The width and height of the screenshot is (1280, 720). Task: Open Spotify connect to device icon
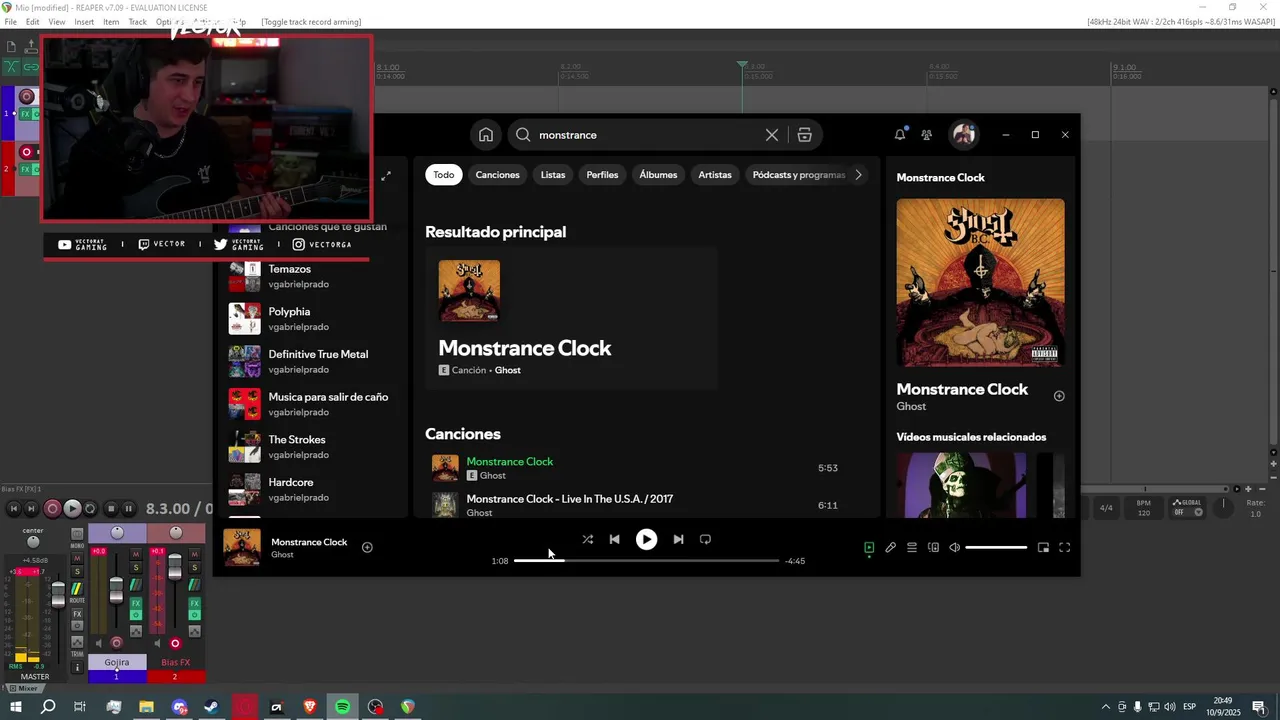[x=933, y=547]
